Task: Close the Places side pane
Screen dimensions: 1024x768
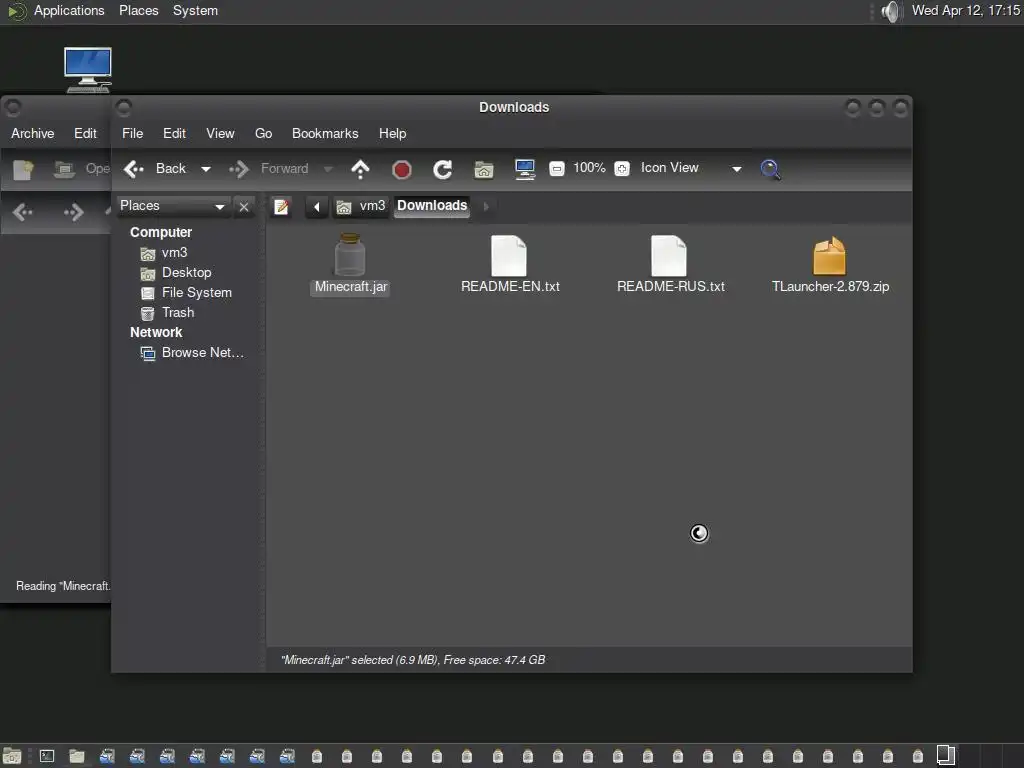Action: pos(244,207)
